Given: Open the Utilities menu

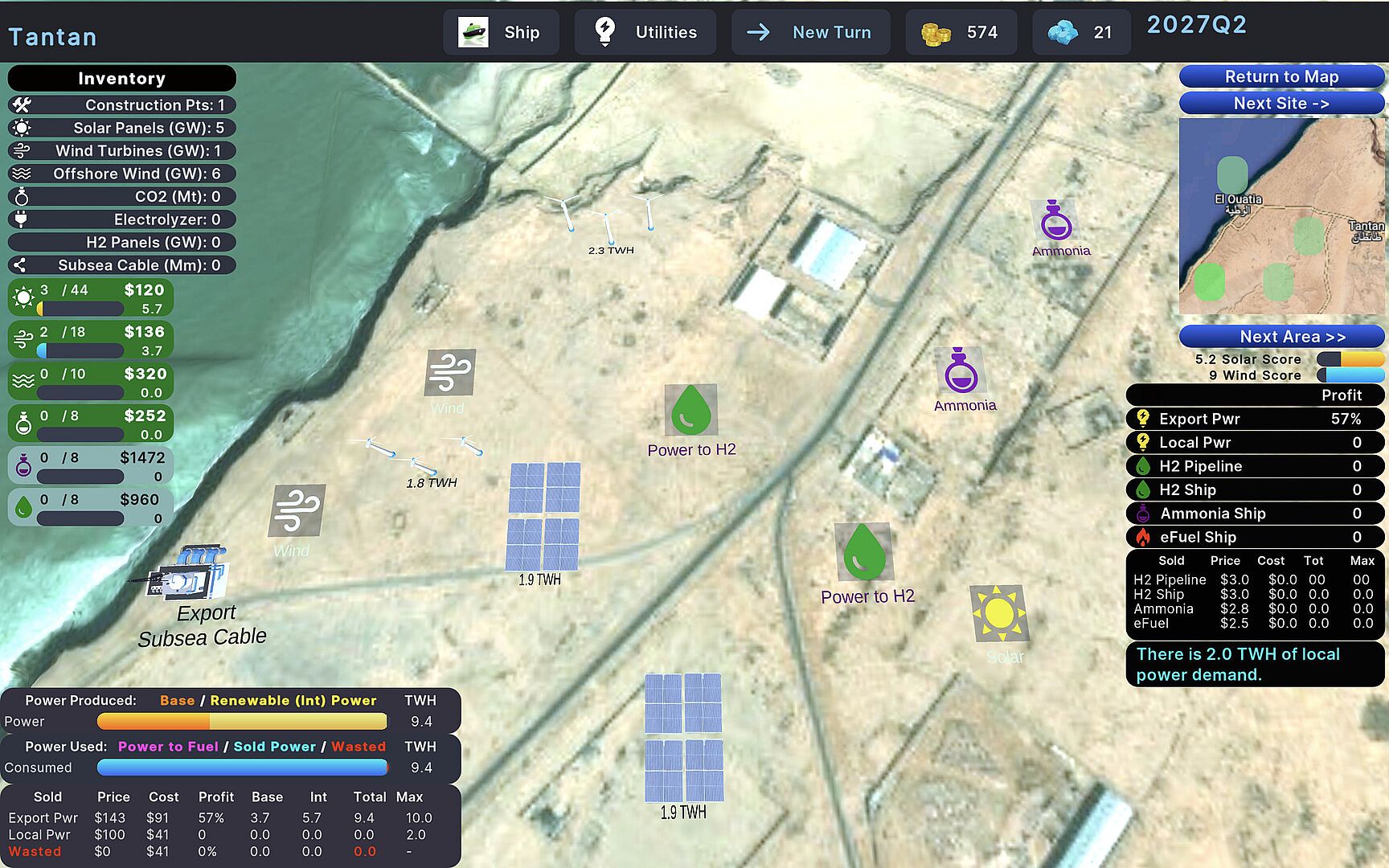Looking at the screenshot, I should click(x=645, y=33).
